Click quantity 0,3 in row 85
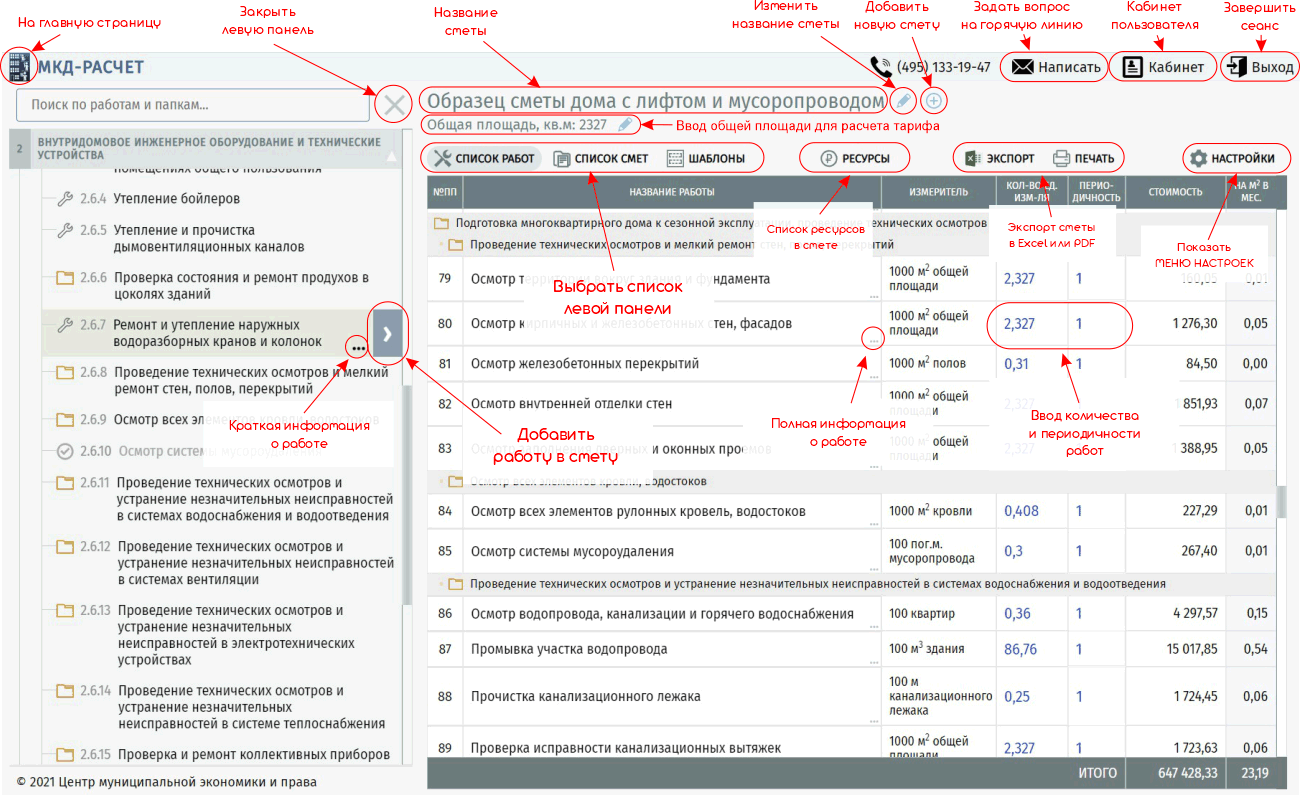This screenshot has height=795, width=1300. tap(1013, 551)
